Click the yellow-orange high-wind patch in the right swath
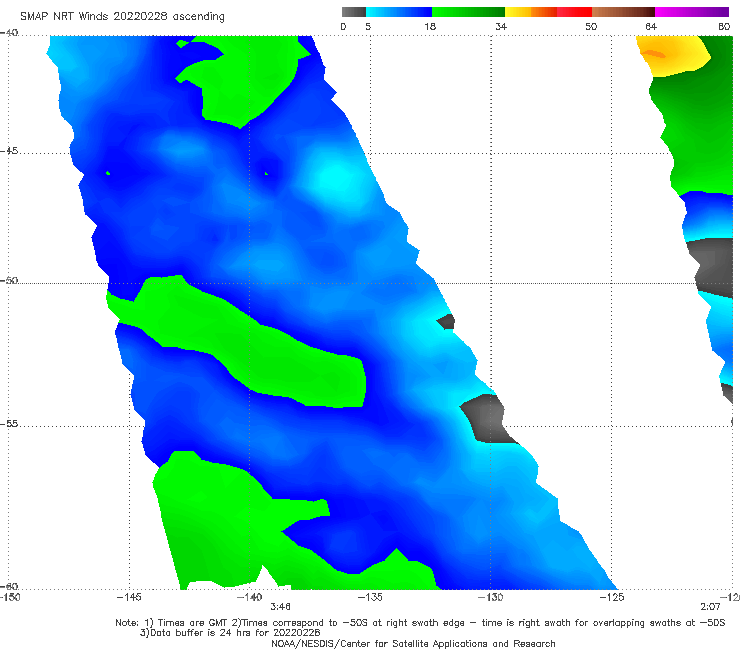Screen dimensions: 740x650 click(x=673, y=55)
